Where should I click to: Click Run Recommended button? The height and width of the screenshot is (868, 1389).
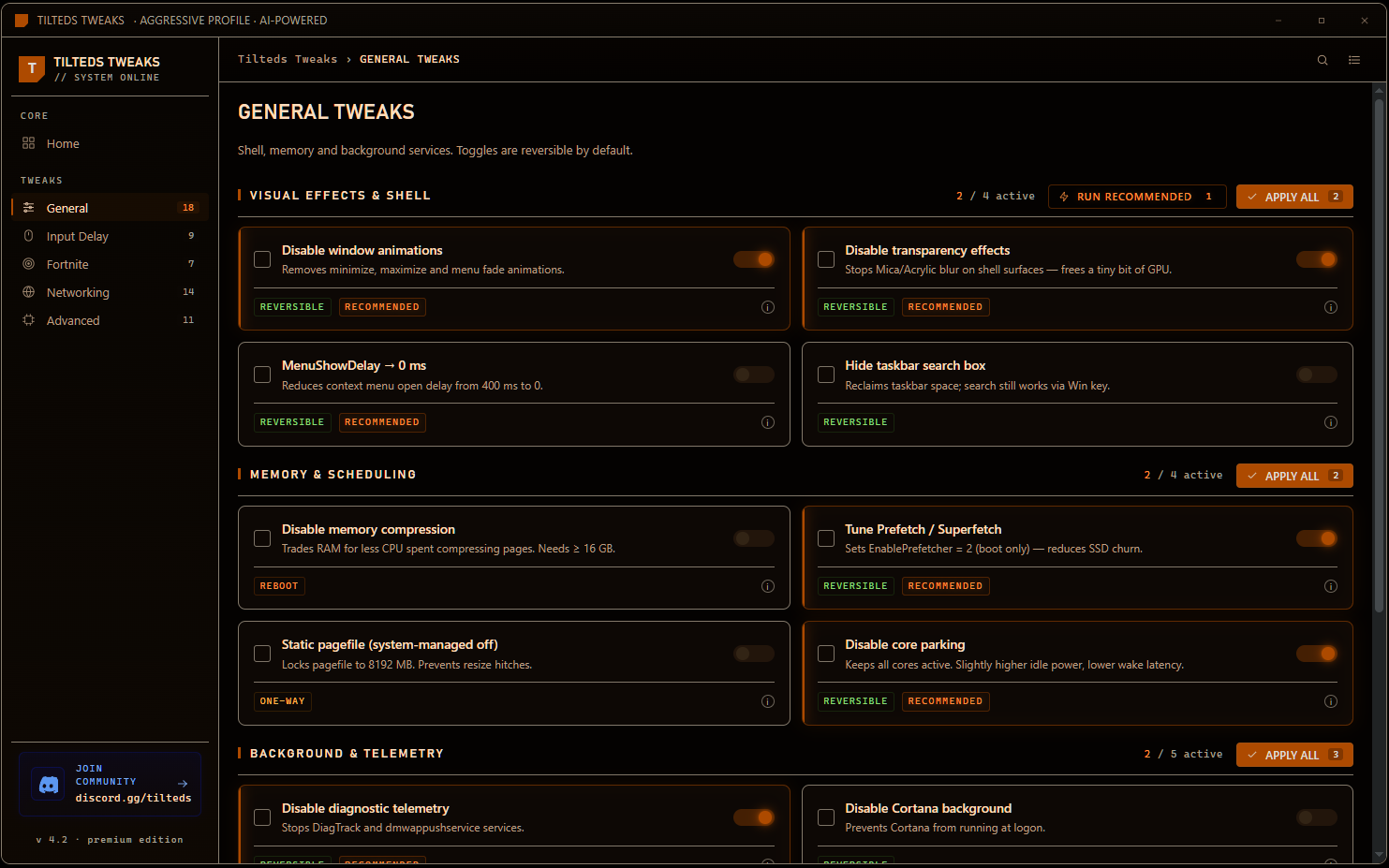click(1137, 197)
